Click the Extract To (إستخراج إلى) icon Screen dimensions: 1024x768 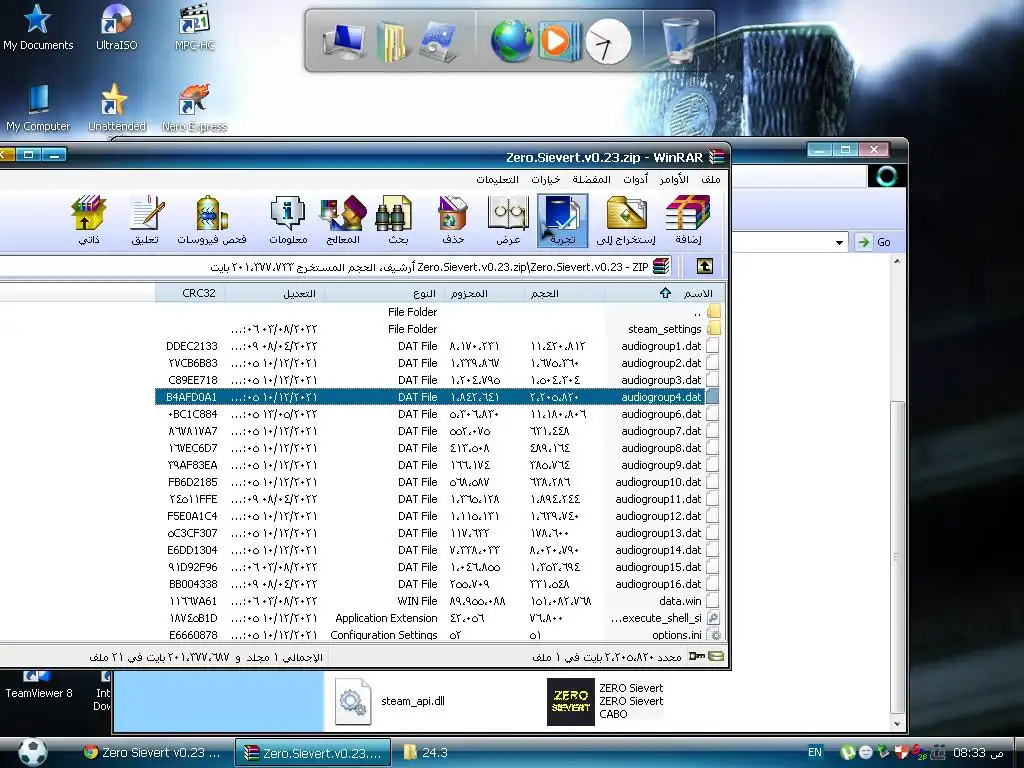626,221
